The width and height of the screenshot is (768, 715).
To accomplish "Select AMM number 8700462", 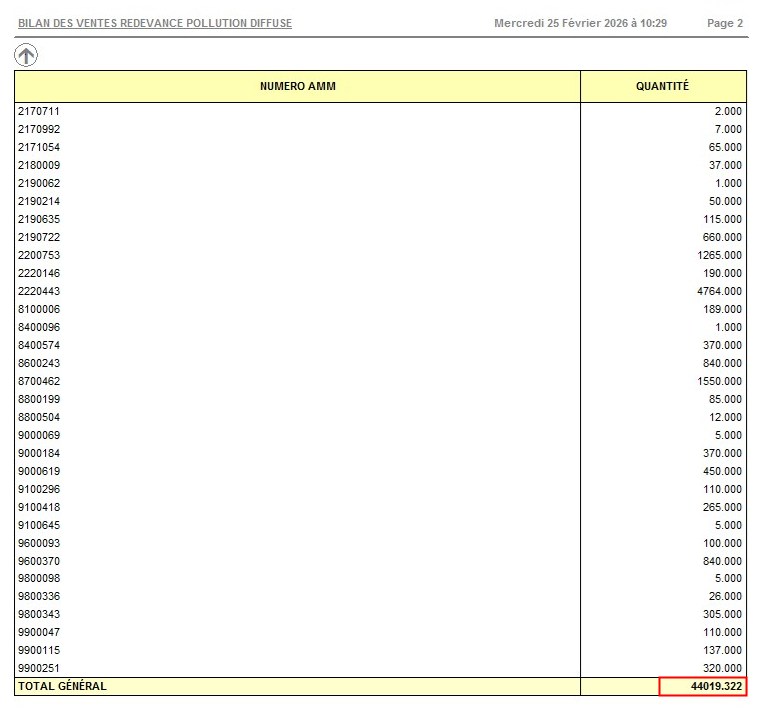I will coord(39,381).
